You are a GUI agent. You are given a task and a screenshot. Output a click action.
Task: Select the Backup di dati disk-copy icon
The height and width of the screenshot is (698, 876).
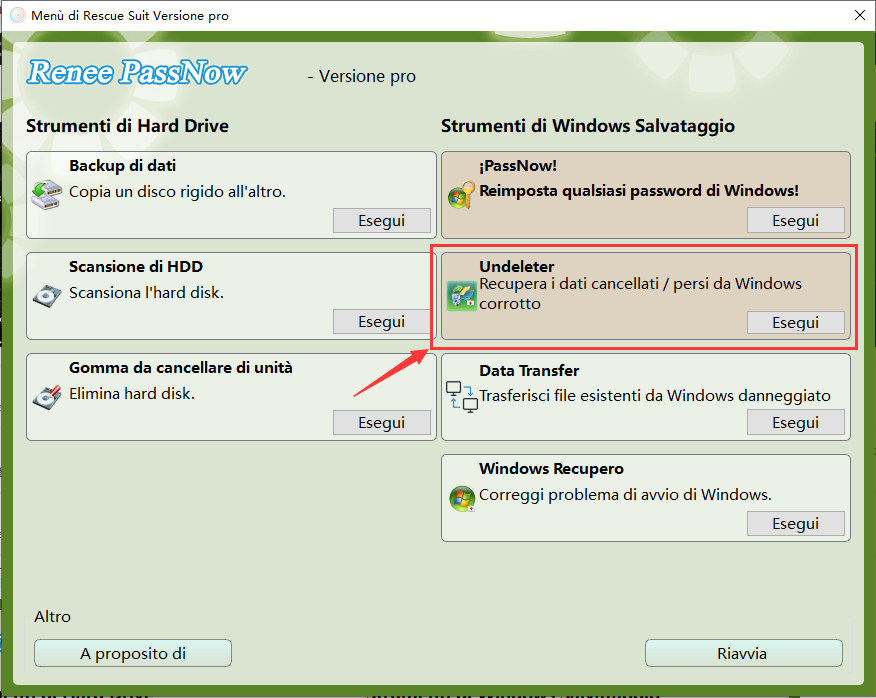click(x=46, y=195)
